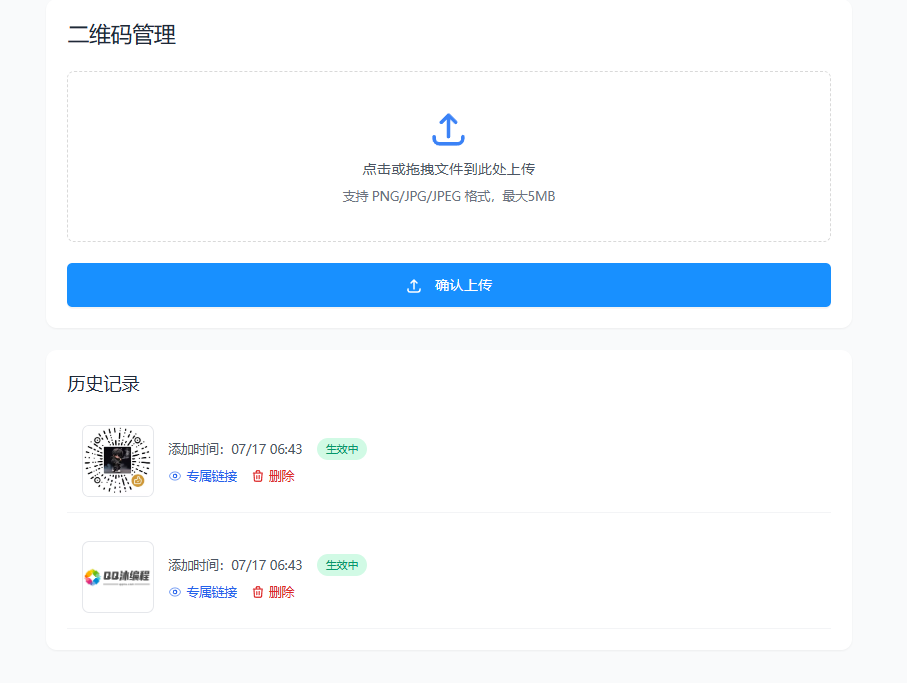The image size is (907, 683).
Task: Open the QQ沐编程 logo thumbnail
Action: point(118,577)
